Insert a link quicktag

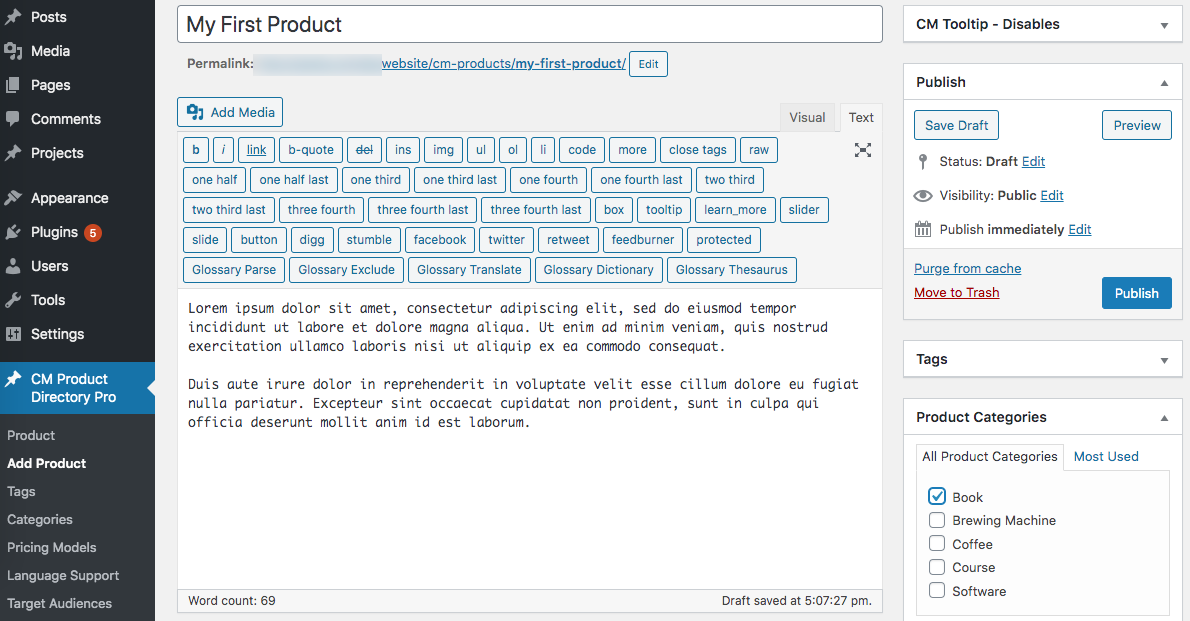point(257,150)
